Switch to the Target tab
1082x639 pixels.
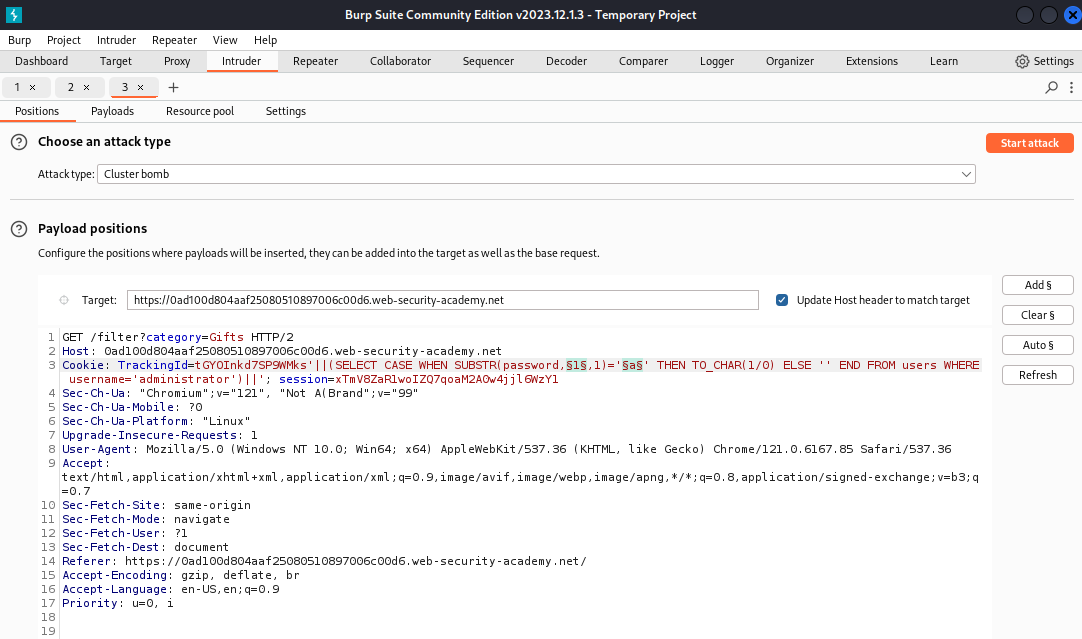click(x=115, y=61)
